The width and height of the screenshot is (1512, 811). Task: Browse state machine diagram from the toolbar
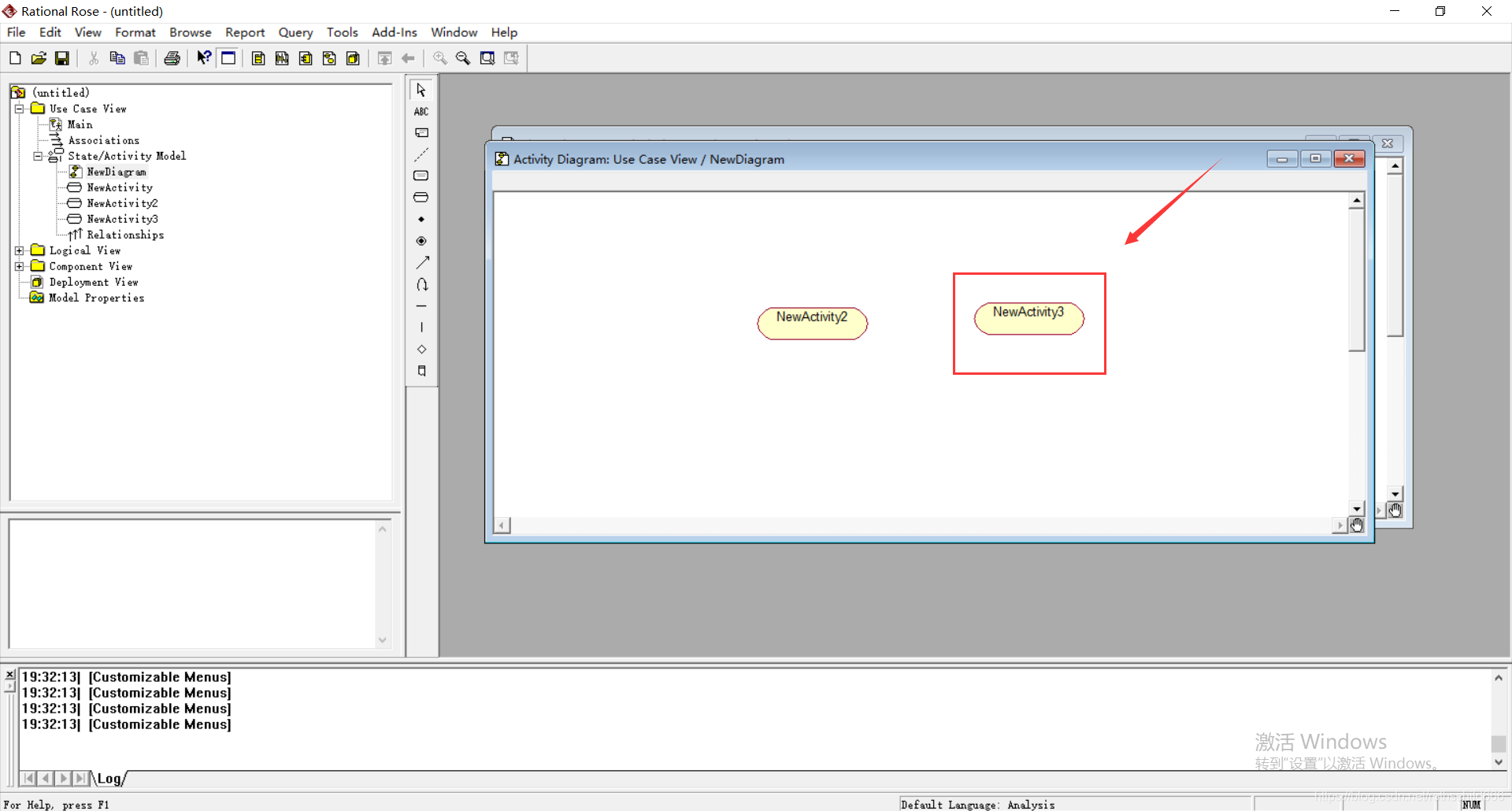tap(329, 58)
